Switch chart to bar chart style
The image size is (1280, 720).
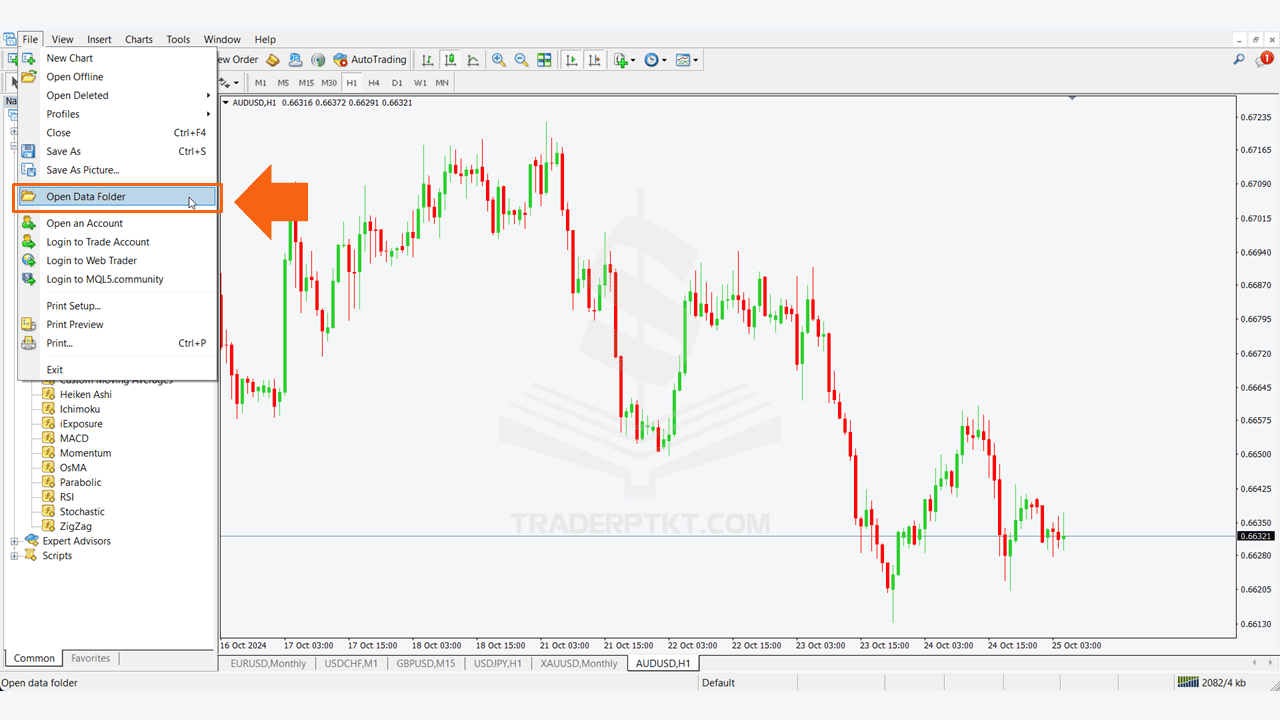pos(427,60)
